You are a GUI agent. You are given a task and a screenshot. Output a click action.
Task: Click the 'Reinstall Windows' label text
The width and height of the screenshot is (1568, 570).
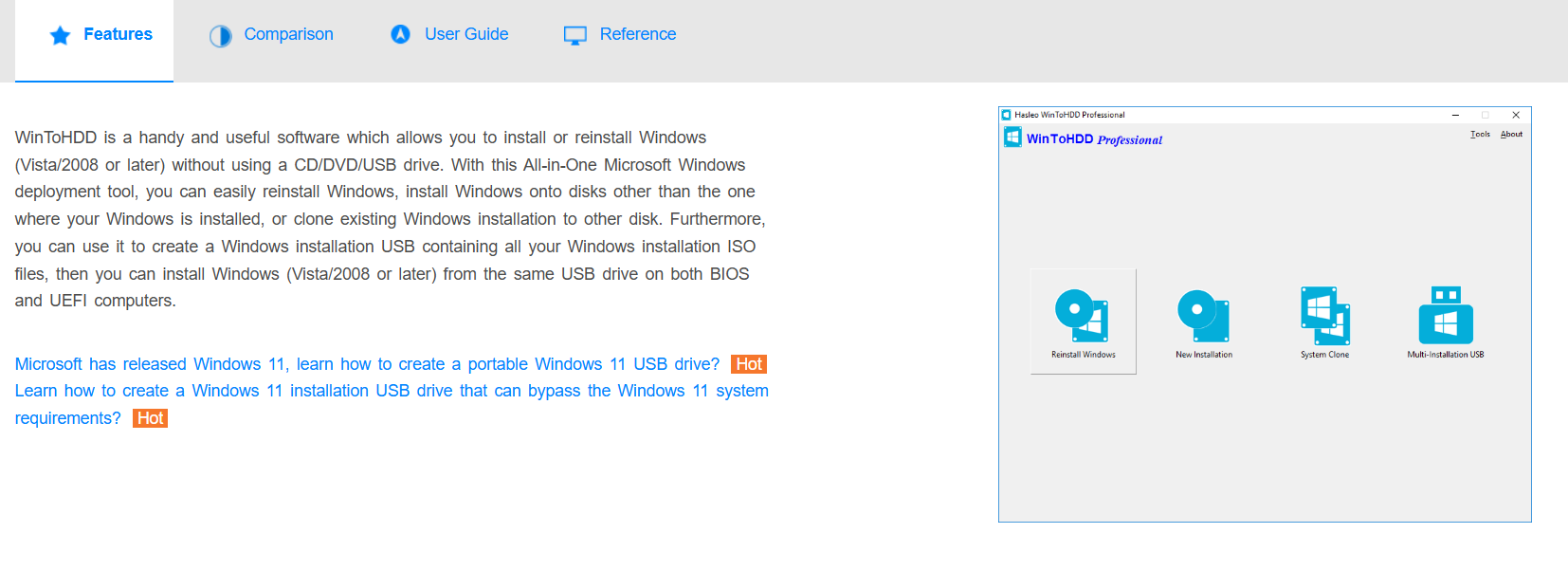pos(1083,355)
